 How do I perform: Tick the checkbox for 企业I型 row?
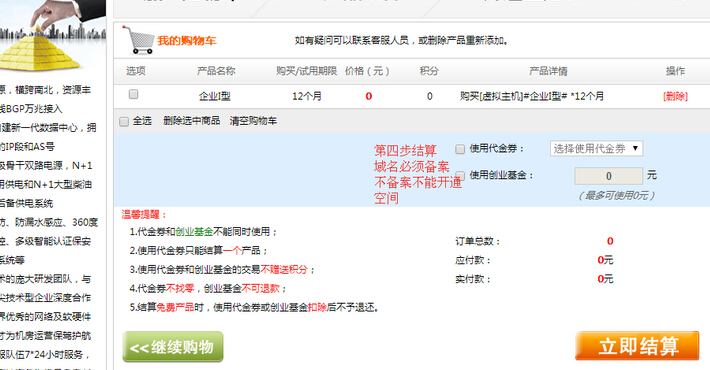(133, 94)
